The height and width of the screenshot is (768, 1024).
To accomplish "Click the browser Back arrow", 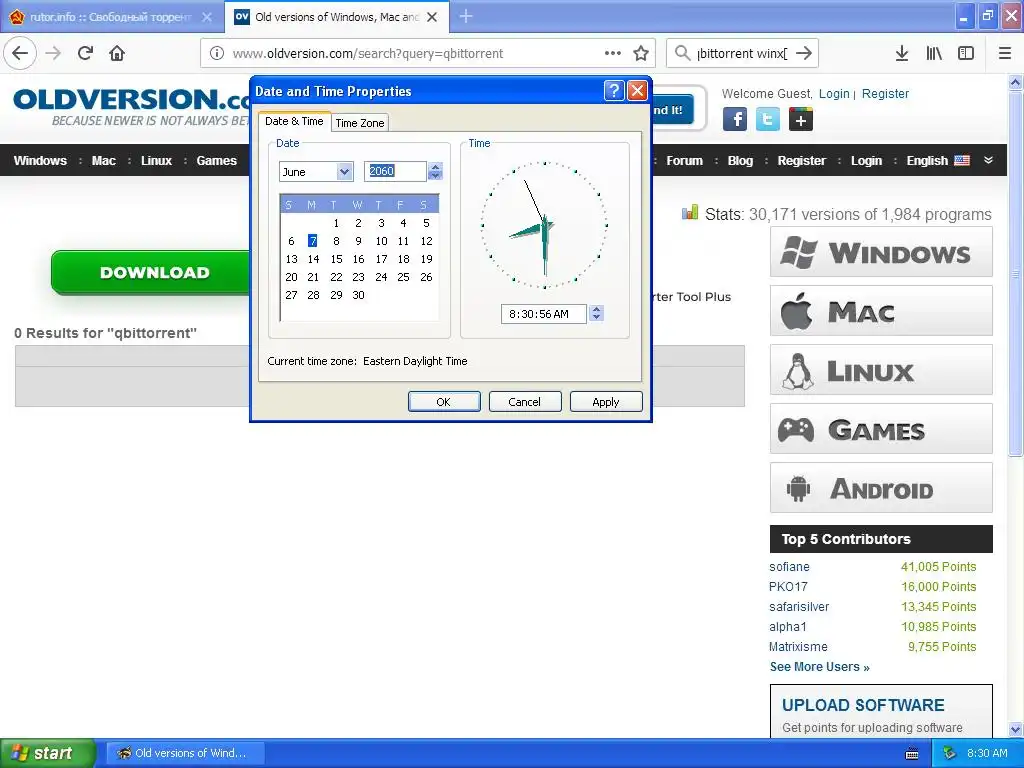I will point(20,53).
